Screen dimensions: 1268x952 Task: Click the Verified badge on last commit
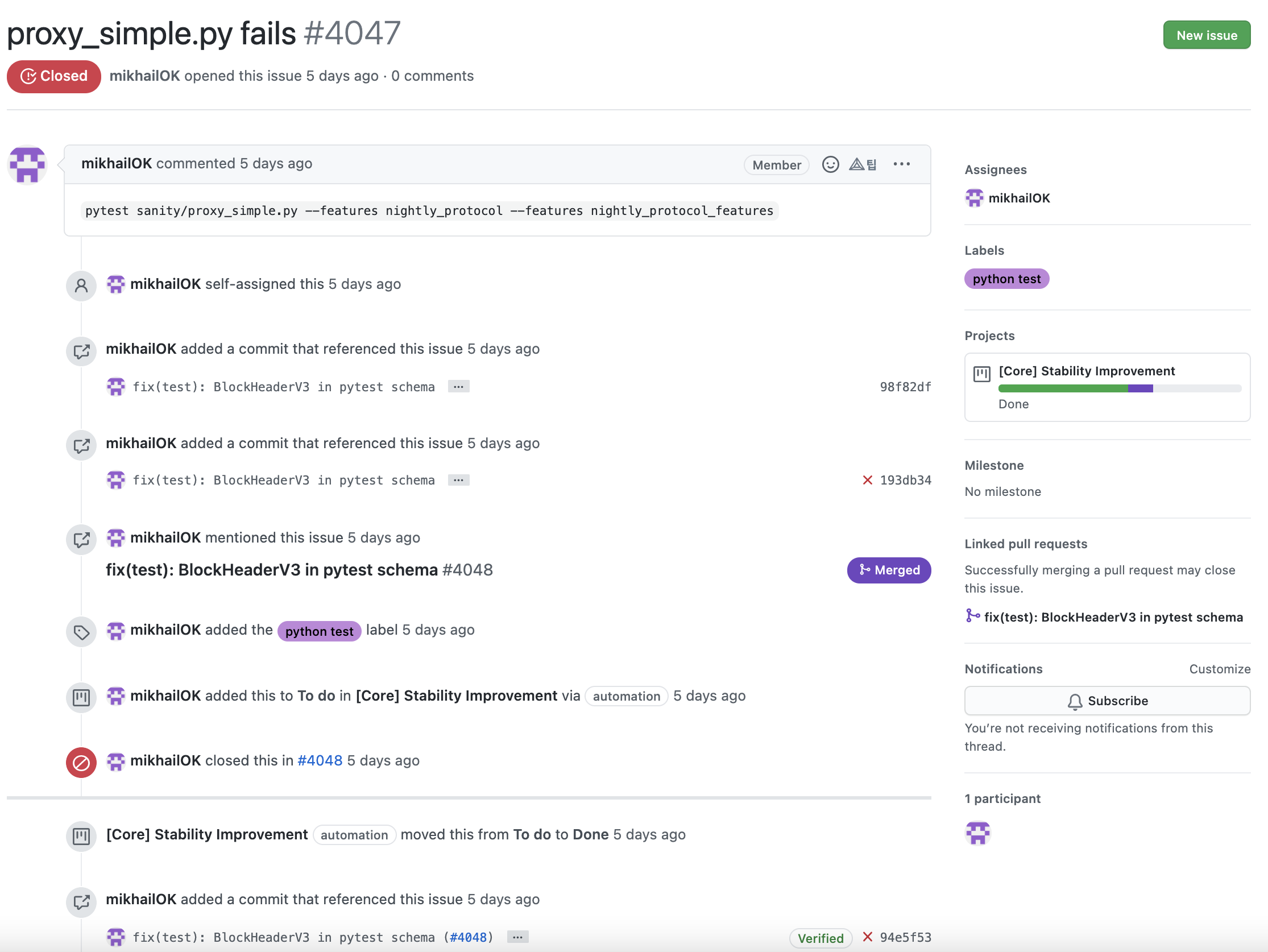pyautogui.click(x=821, y=938)
